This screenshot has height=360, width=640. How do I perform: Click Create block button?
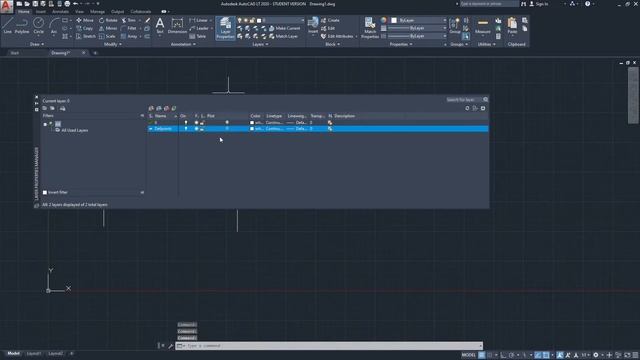tap(331, 20)
